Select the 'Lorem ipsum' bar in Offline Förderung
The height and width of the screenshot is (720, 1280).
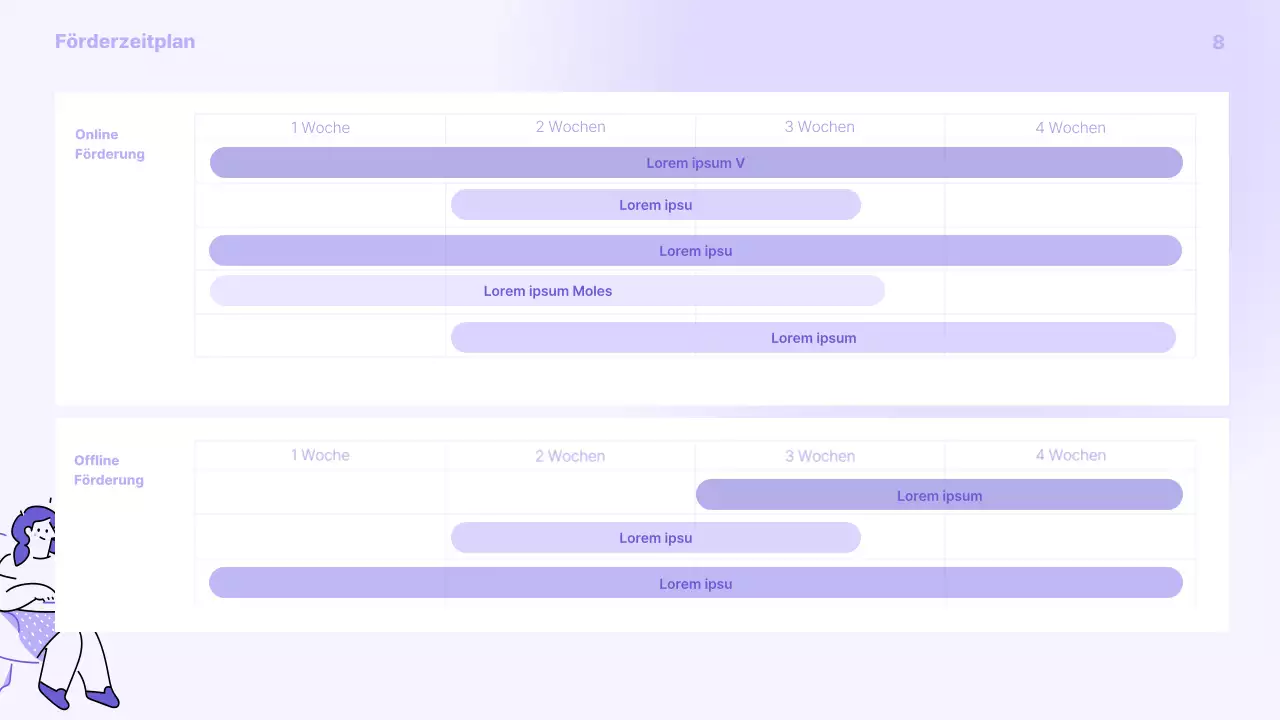[939, 495]
